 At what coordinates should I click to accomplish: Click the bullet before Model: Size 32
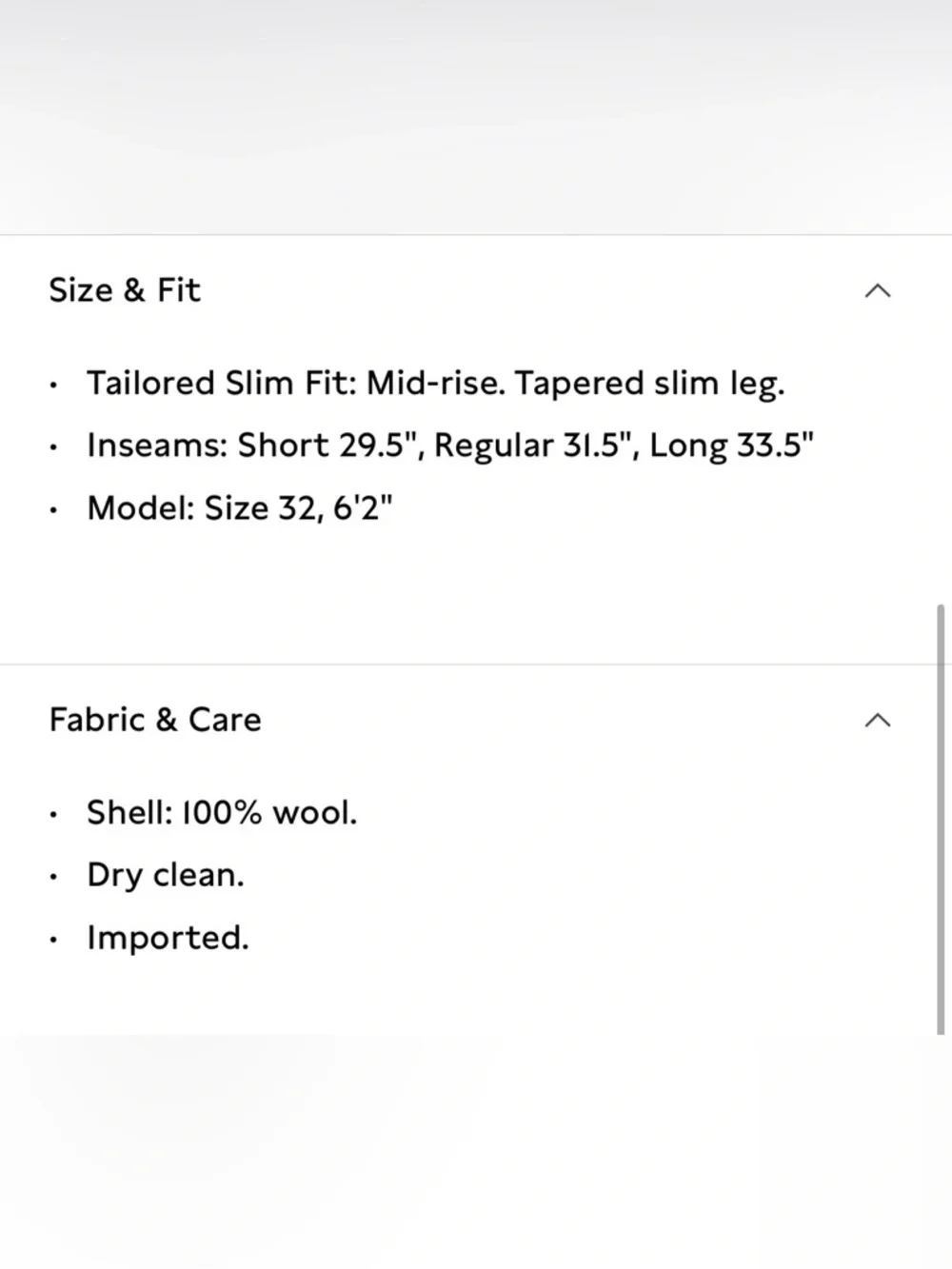pyautogui.click(x=54, y=510)
